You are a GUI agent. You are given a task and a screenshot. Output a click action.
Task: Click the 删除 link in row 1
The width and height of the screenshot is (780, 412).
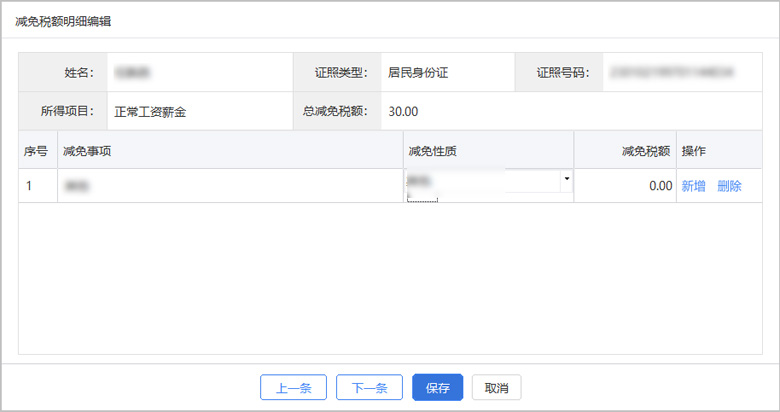(x=729, y=186)
